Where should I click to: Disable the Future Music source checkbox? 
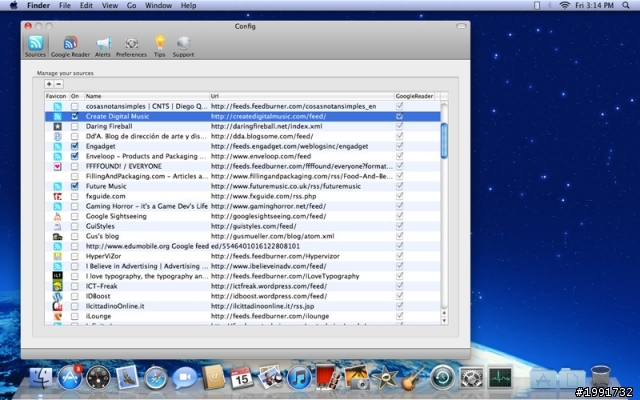[74, 186]
